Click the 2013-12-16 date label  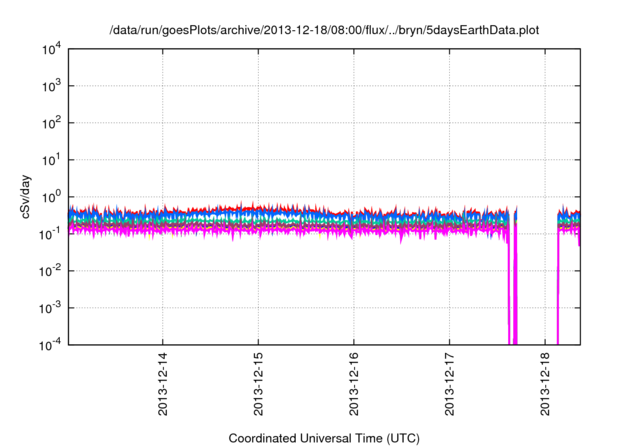353,384
